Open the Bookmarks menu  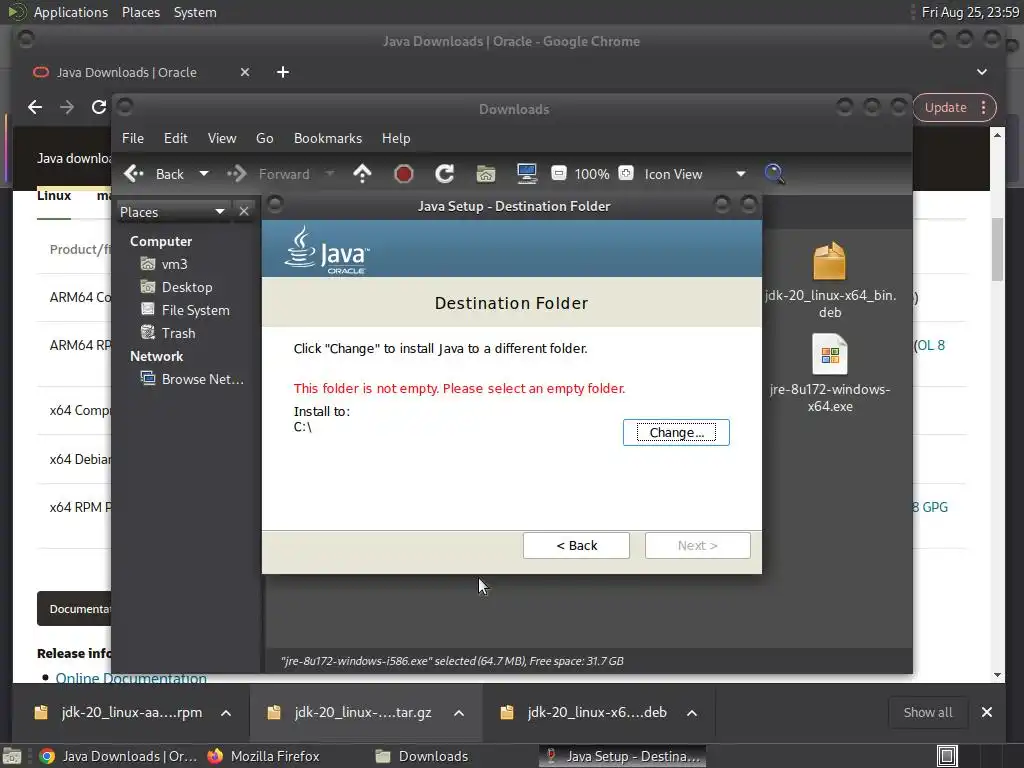tap(328, 138)
